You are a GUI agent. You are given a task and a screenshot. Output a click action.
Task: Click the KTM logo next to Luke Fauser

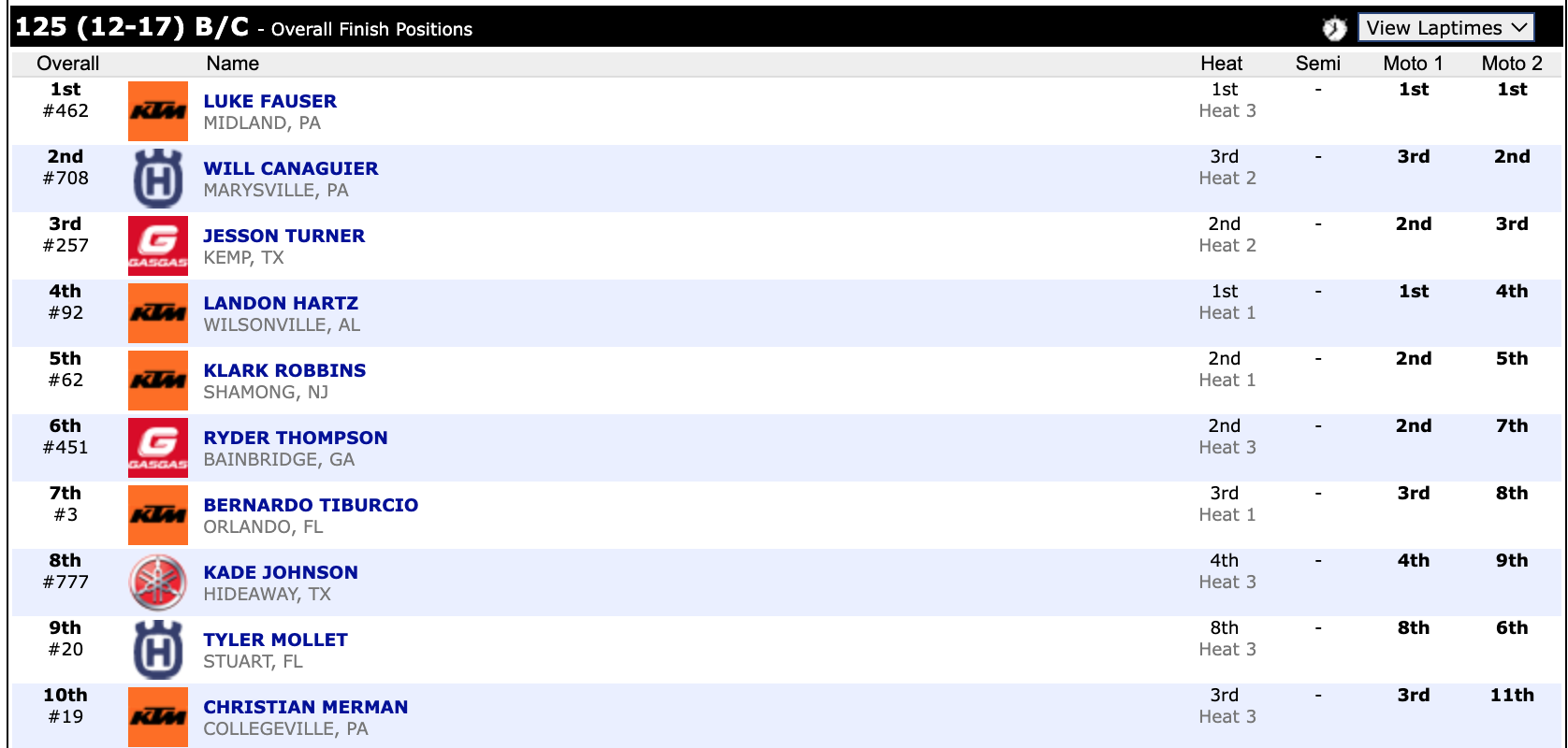[158, 111]
